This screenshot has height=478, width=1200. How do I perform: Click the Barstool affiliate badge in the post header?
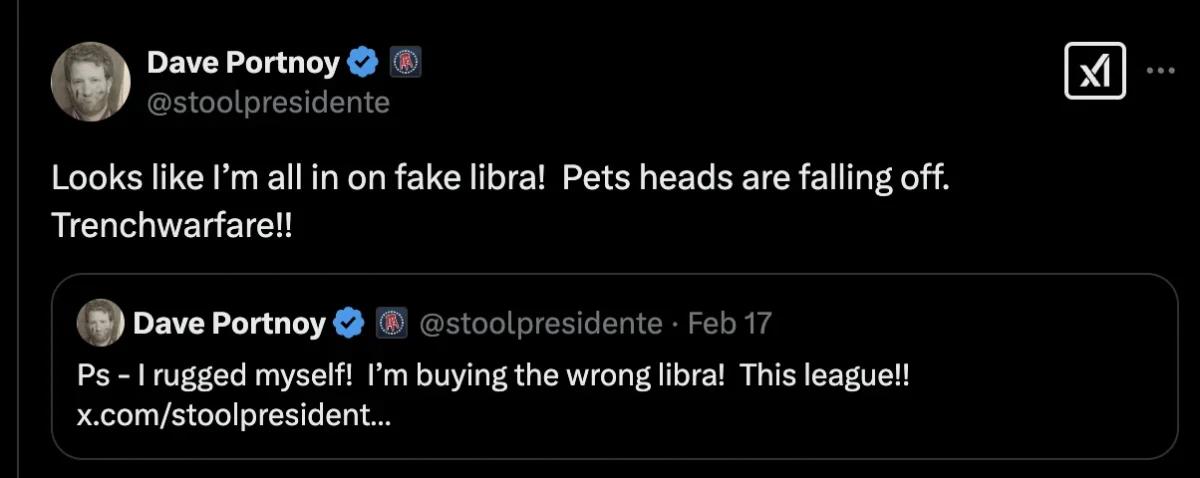pos(406,65)
